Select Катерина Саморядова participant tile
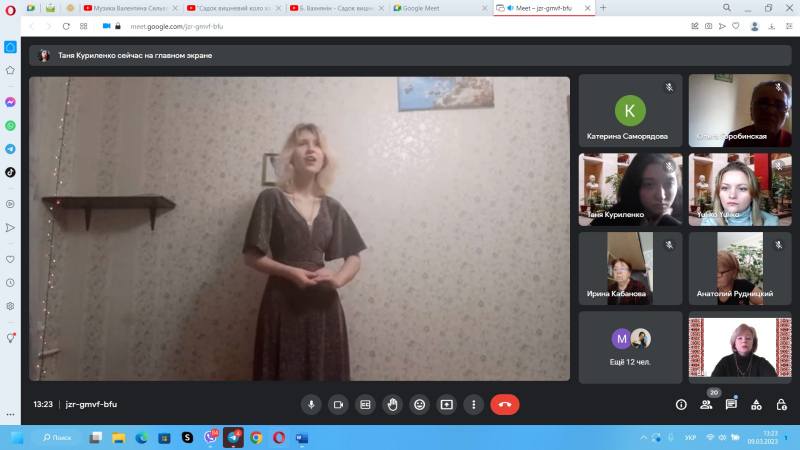The image size is (800, 450). tap(630, 111)
